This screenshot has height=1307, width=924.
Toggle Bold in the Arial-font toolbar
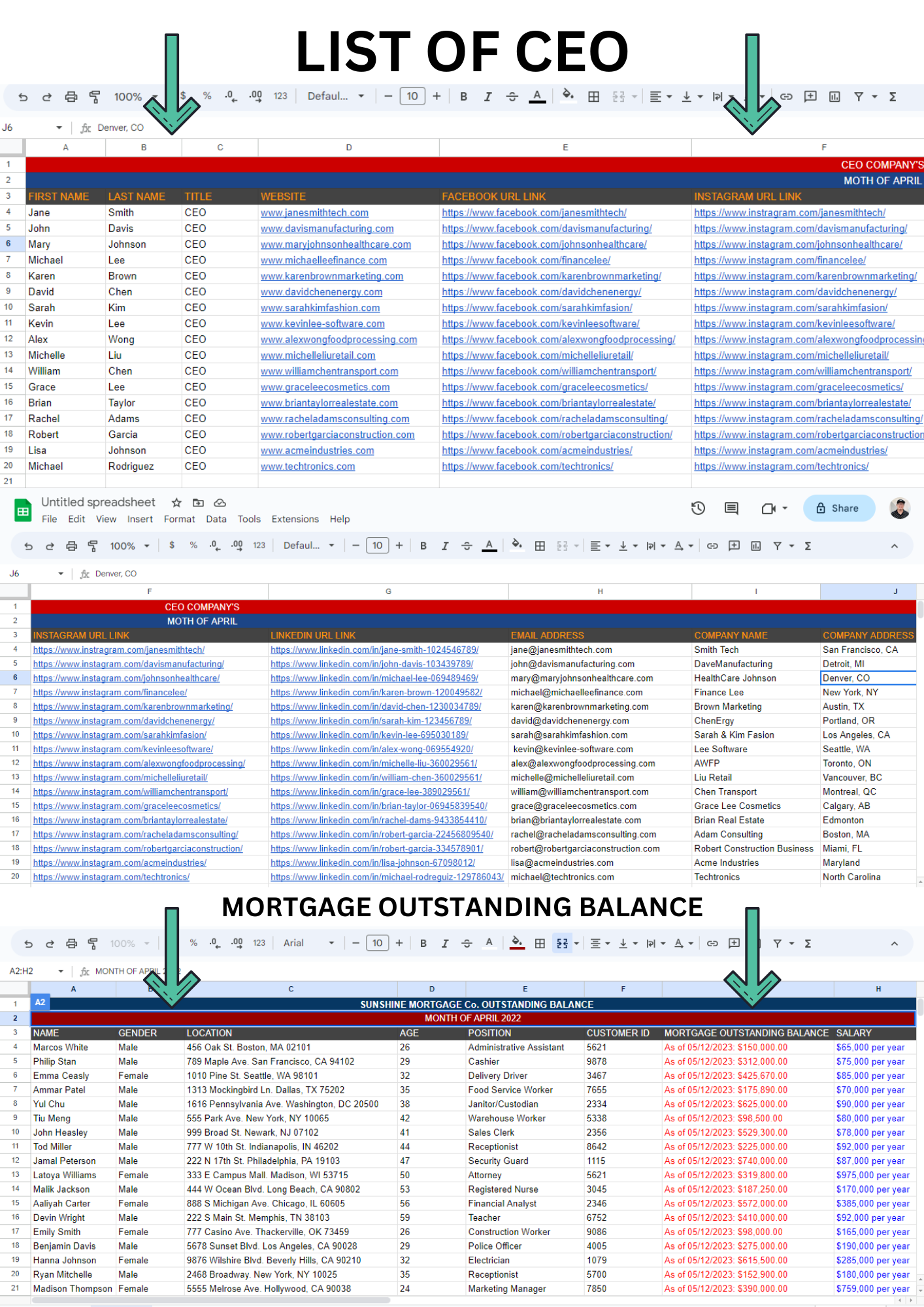pos(423,943)
